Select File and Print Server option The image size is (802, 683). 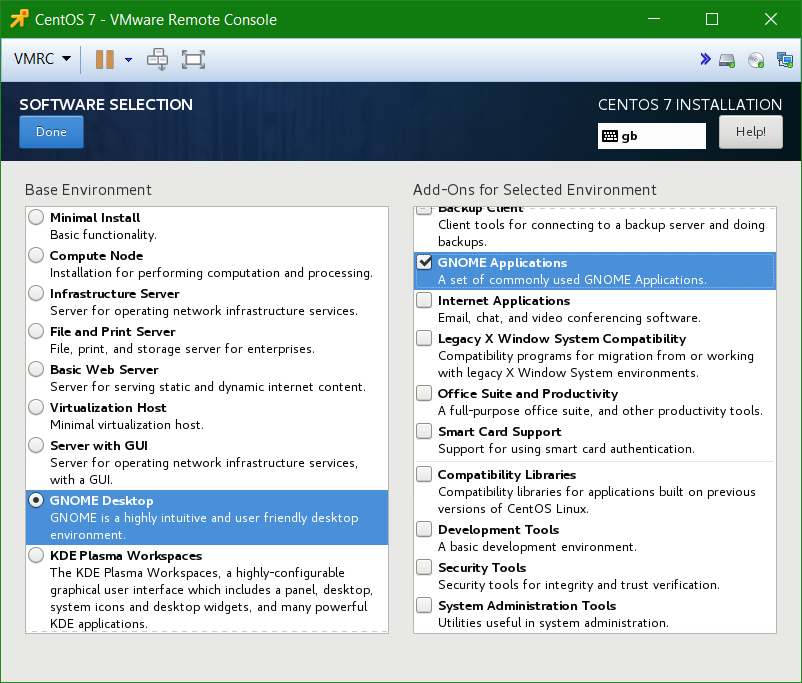(36, 331)
